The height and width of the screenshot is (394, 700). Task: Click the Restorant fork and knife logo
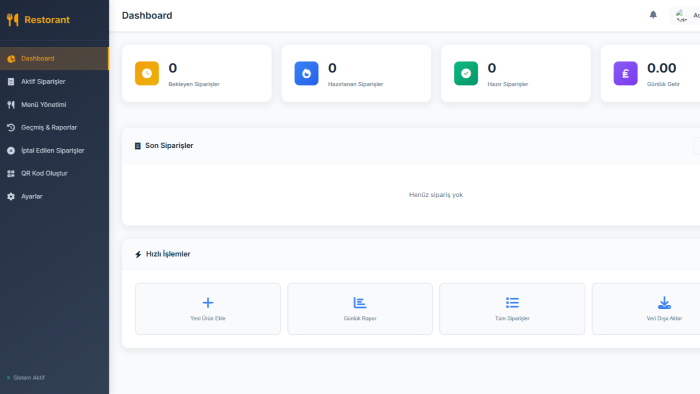[12, 20]
